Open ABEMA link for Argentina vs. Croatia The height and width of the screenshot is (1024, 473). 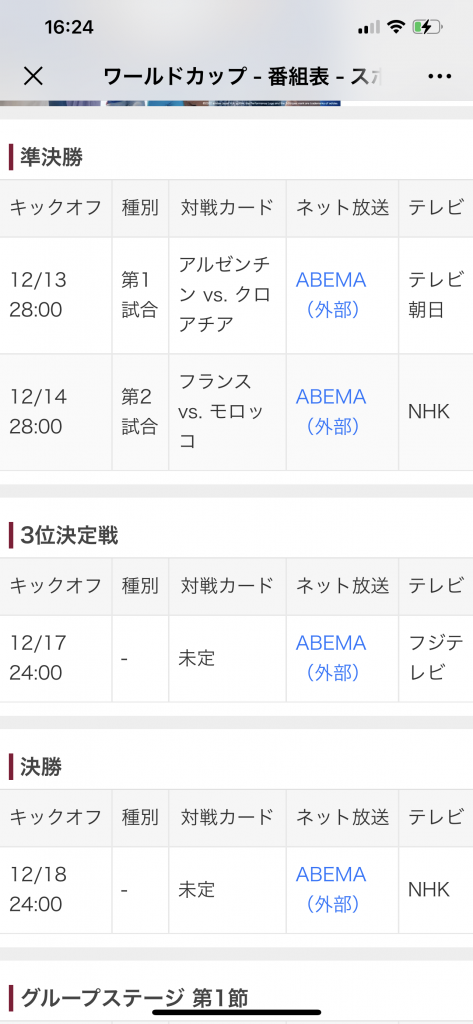tap(331, 295)
